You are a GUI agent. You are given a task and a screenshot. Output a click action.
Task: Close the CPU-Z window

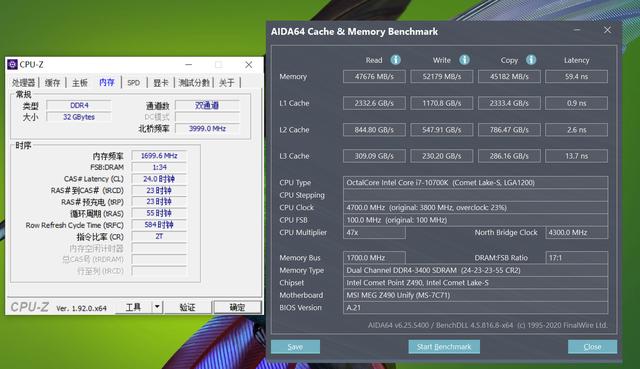(249, 64)
